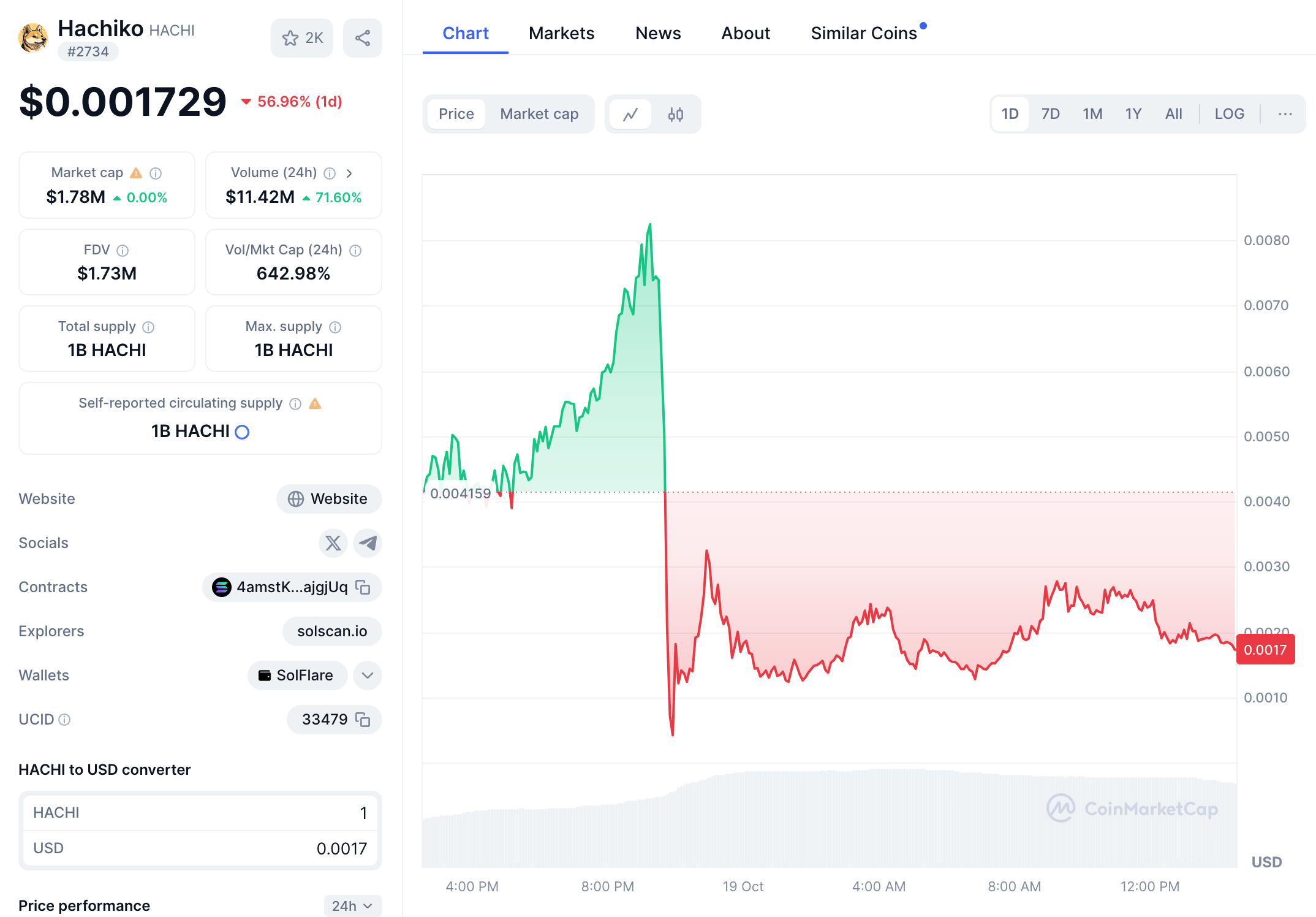
Task: Select the Market cap chart toggle
Action: pyautogui.click(x=539, y=114)
